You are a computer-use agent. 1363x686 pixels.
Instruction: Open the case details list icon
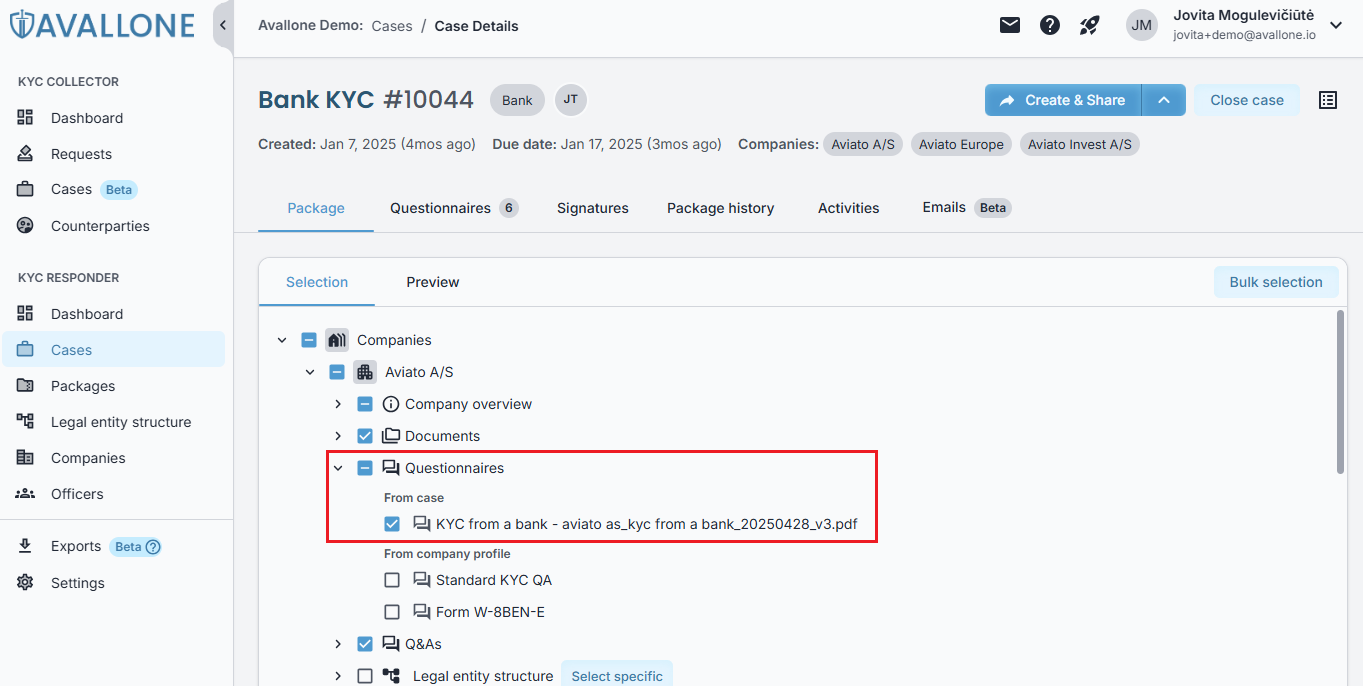click(x=1328, y=100)
